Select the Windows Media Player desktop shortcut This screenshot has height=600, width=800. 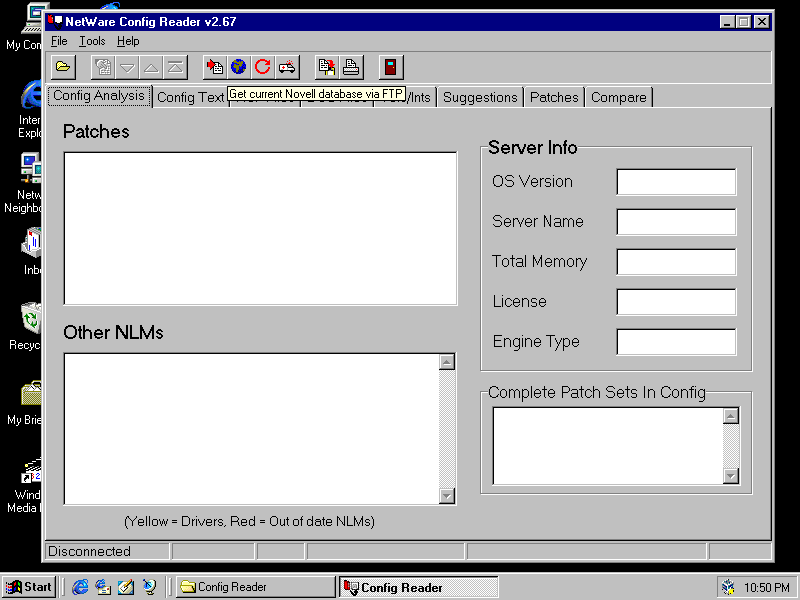[x=26, y=485]
